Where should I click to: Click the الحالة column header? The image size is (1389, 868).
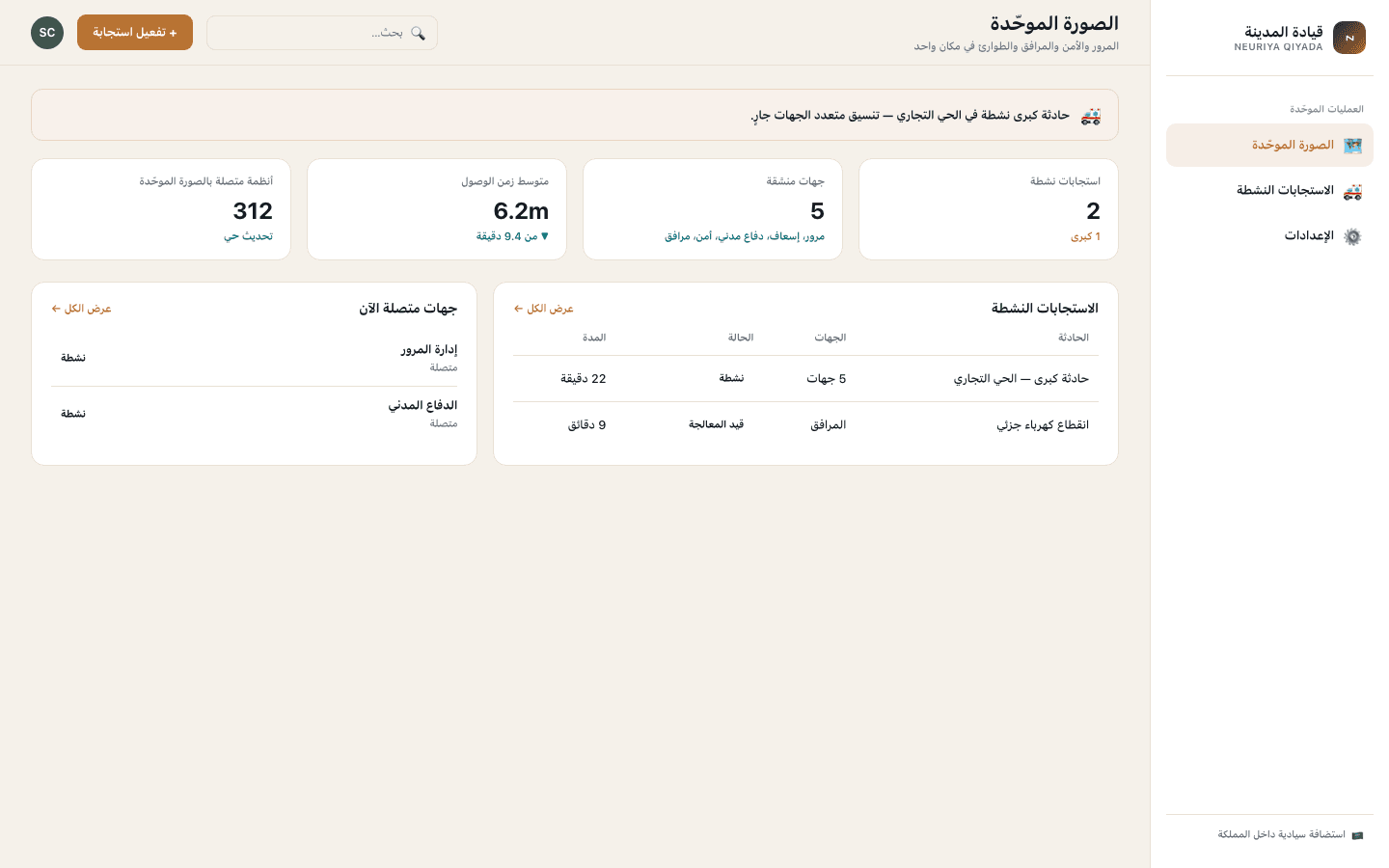(x=741, y=338)
